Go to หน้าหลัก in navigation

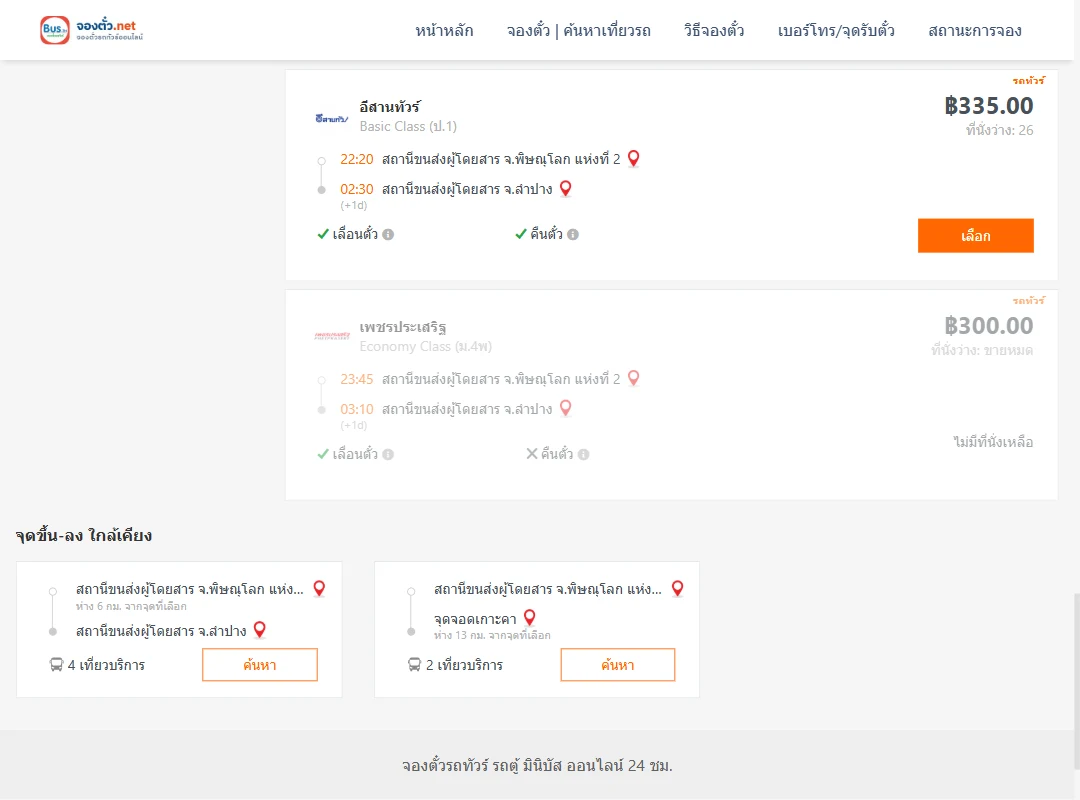pos(444,30)
